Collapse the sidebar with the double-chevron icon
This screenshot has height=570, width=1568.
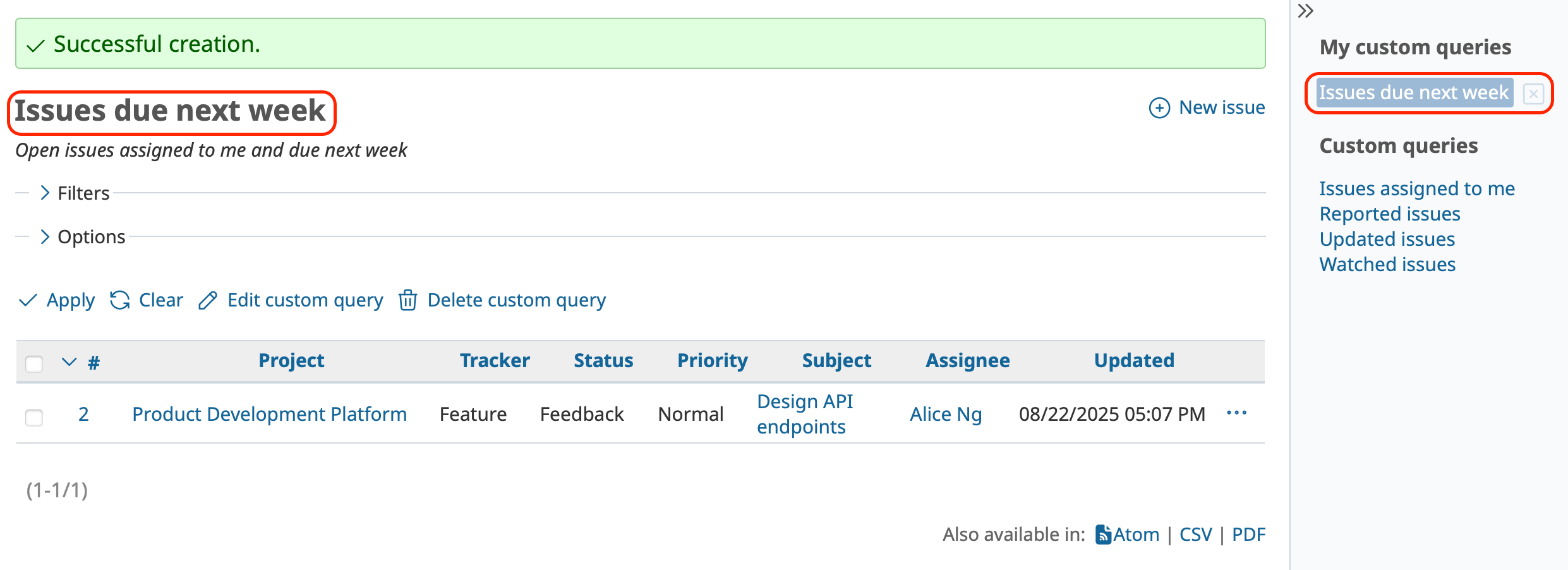coord(1306,11)
